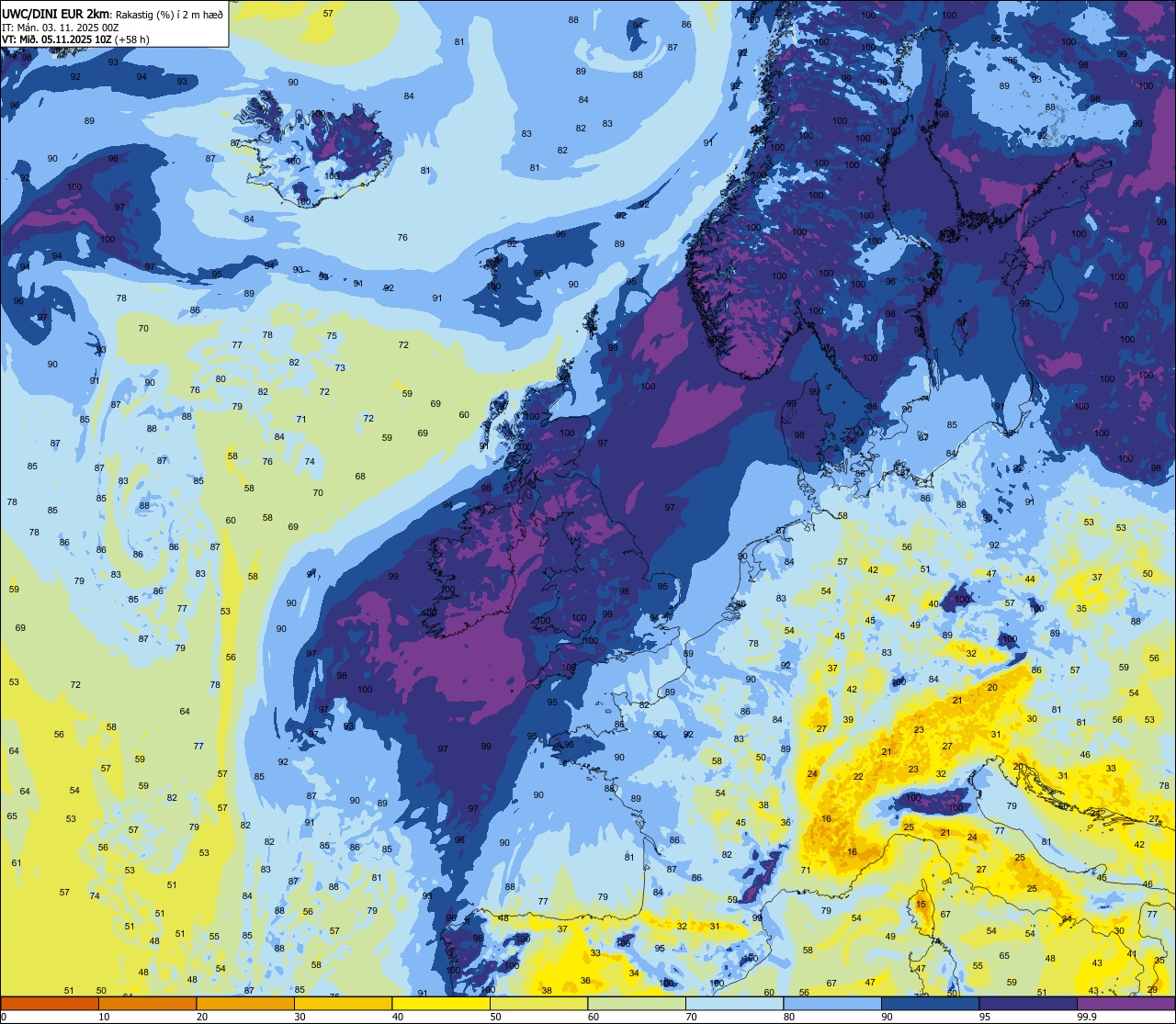Click the 70–80 light blue legend swatch
1176x1024 pixels.
click(734, 1004)
